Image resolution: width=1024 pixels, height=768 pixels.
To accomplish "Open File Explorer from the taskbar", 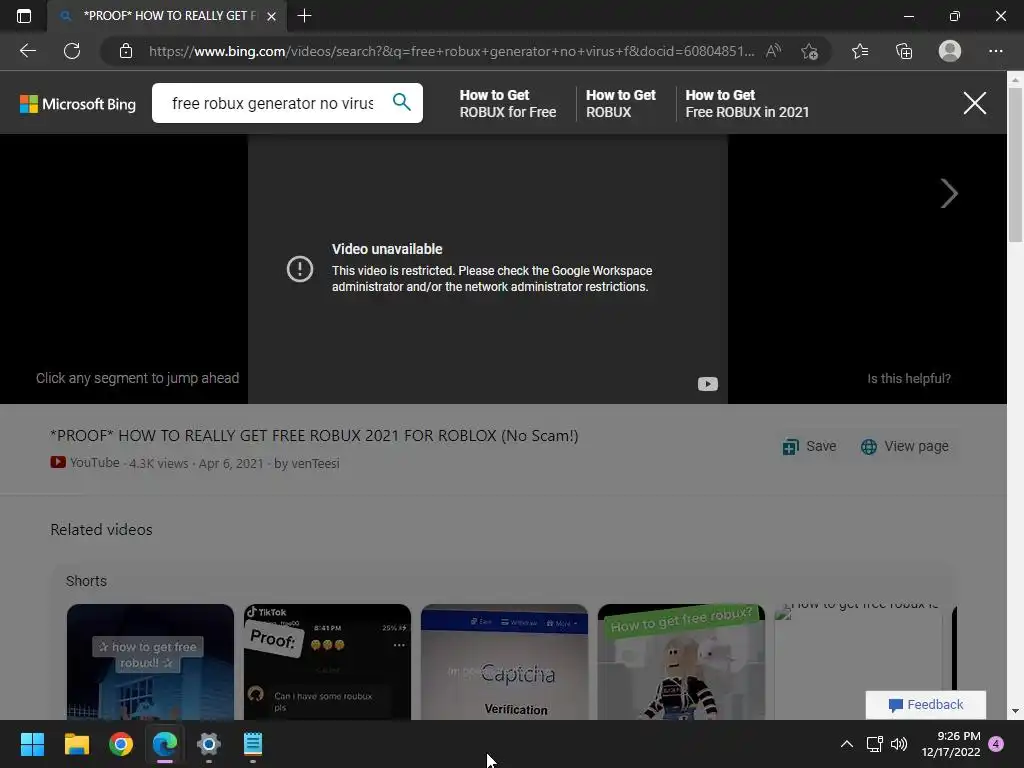I will pos(76,744).
